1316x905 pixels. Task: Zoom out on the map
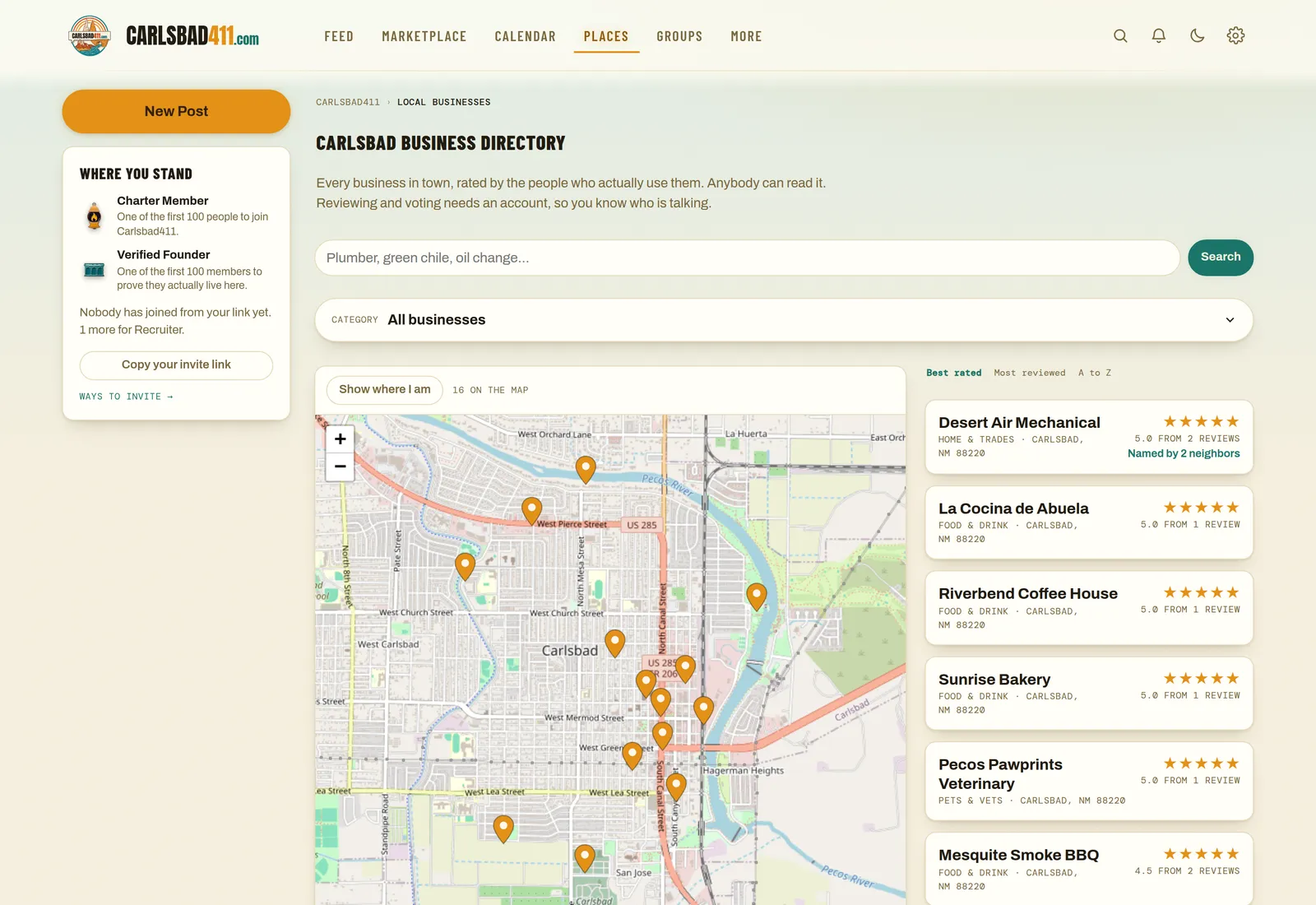tap(341, 466)
